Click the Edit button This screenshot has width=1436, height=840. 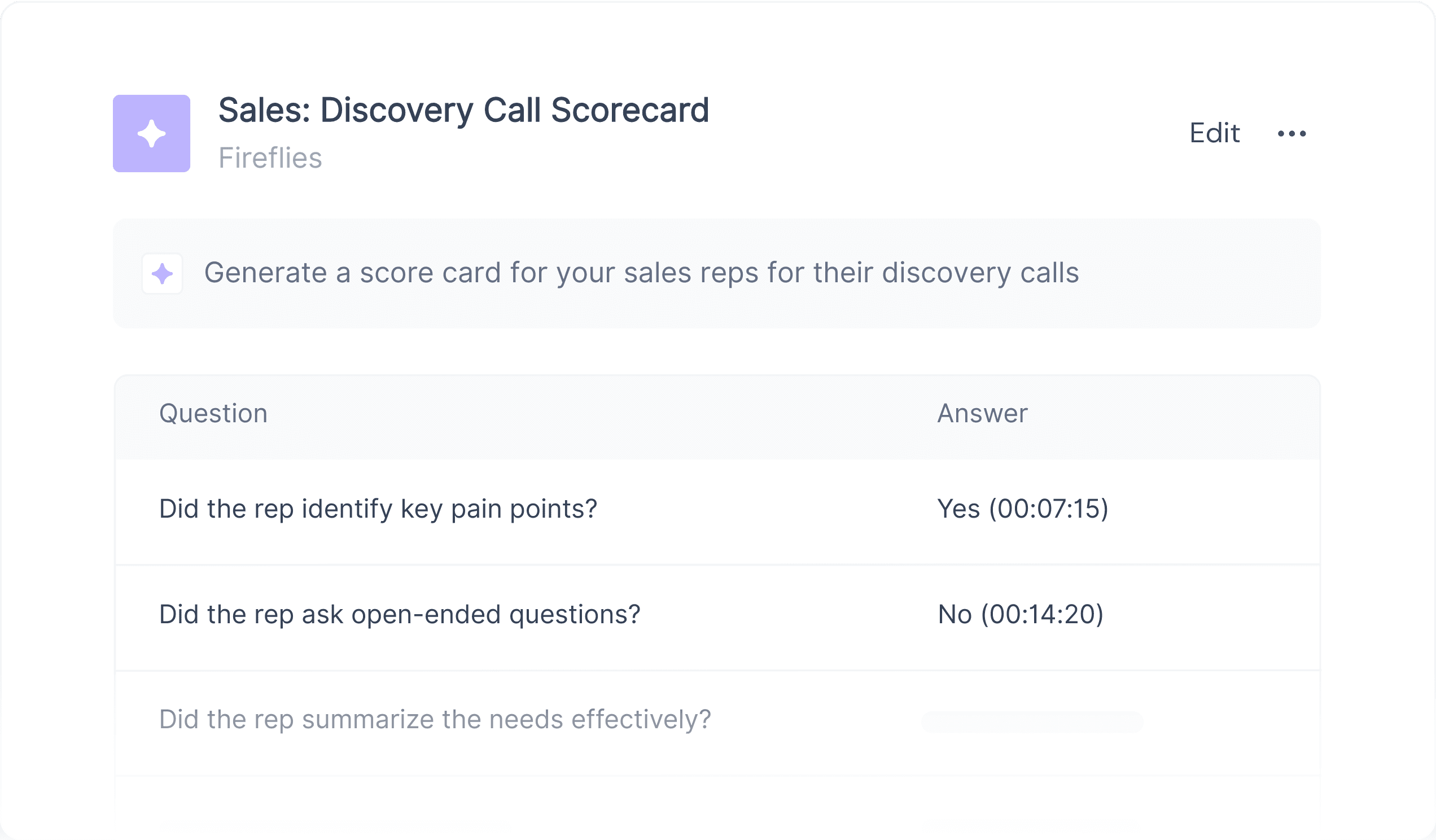[1214, 133]
